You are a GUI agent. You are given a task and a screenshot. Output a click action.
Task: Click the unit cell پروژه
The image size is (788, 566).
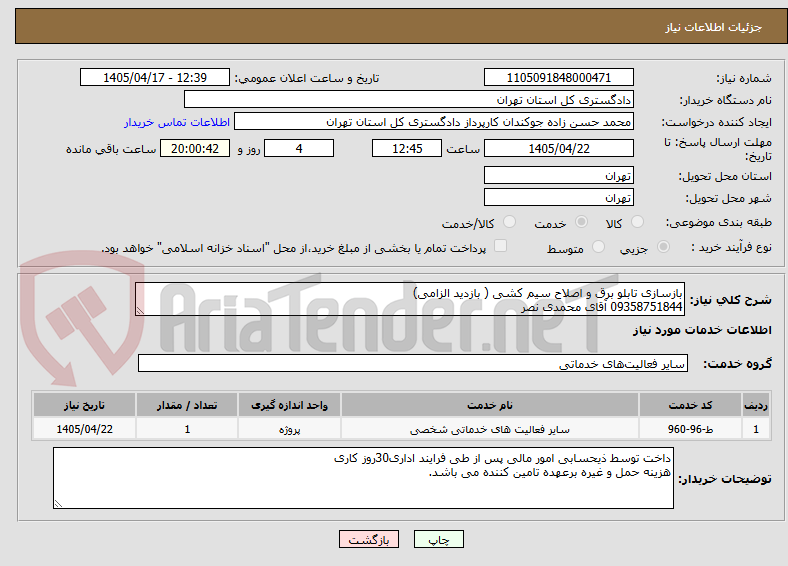(289, 429)
